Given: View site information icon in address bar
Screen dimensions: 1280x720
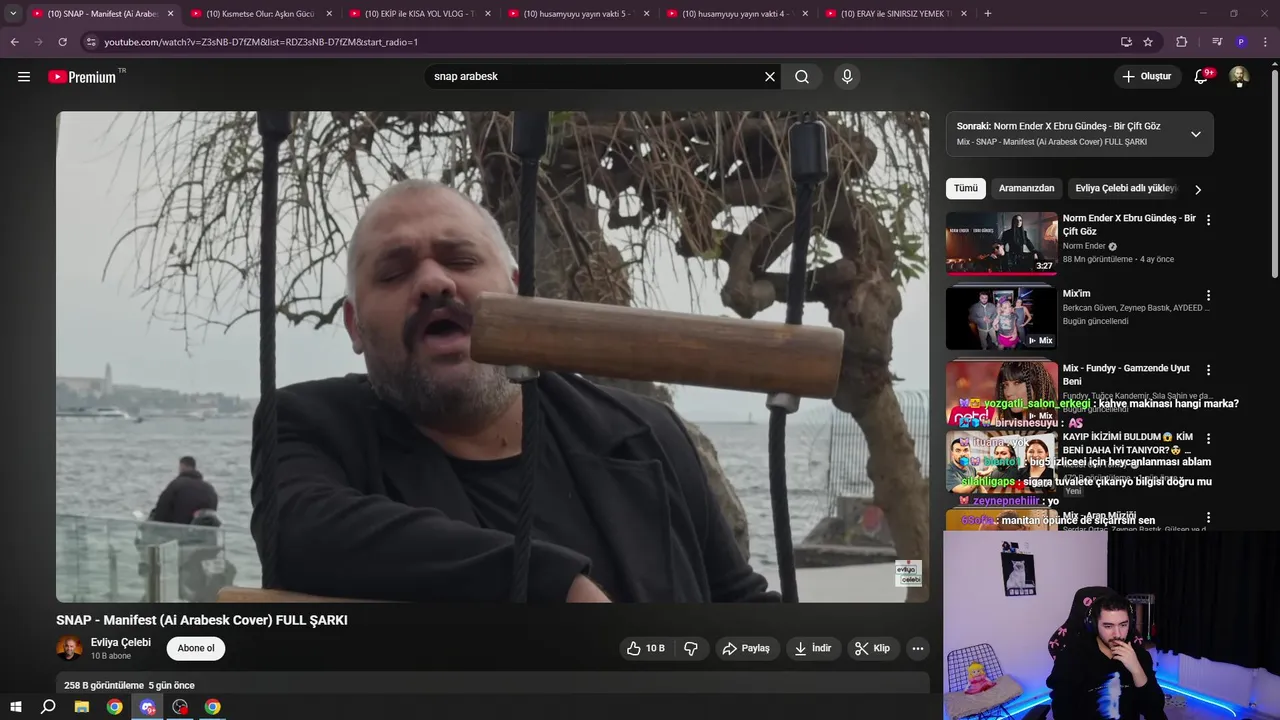Looking at the screenshot, I should coord(91,42).
